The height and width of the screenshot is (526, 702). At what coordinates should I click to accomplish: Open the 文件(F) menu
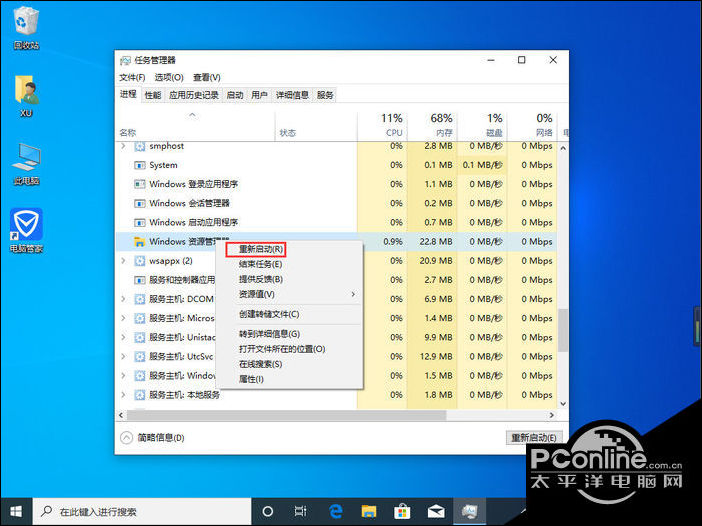click(132, 77)
